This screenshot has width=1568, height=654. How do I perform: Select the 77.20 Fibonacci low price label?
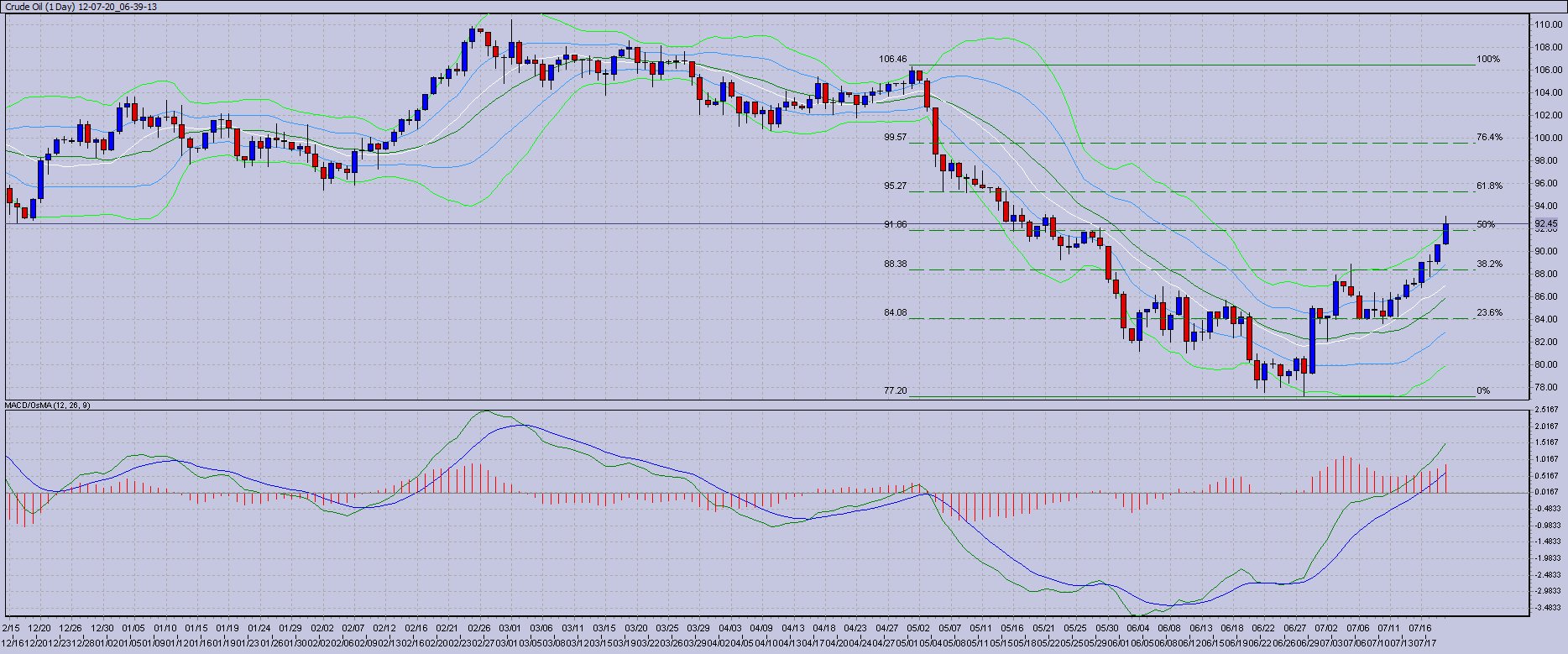click(x=895, y=391)
